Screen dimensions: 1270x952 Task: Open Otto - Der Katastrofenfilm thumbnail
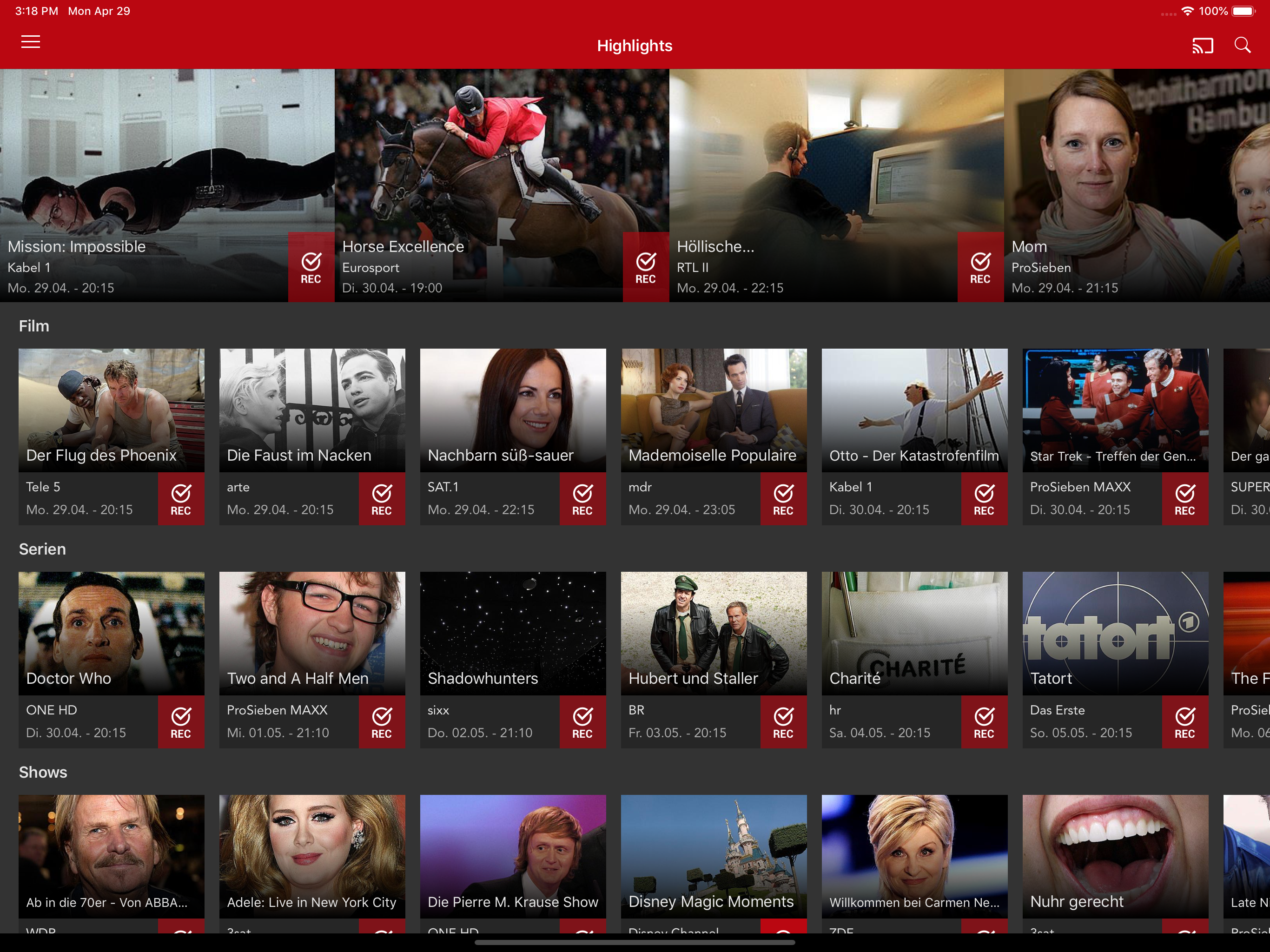click(x=914, y=410)
